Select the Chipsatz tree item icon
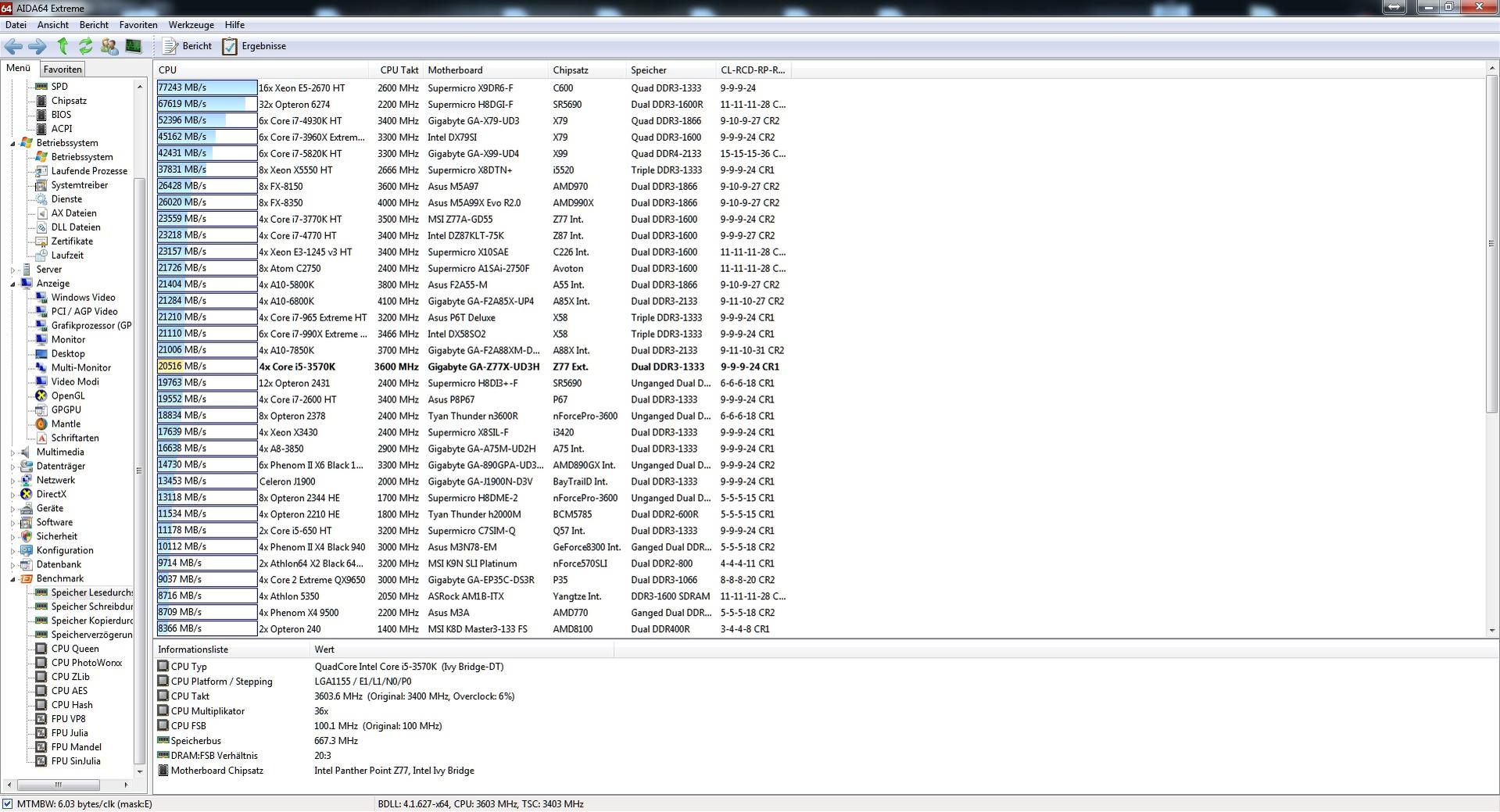 pyautogui.click(x=41, y=101)
